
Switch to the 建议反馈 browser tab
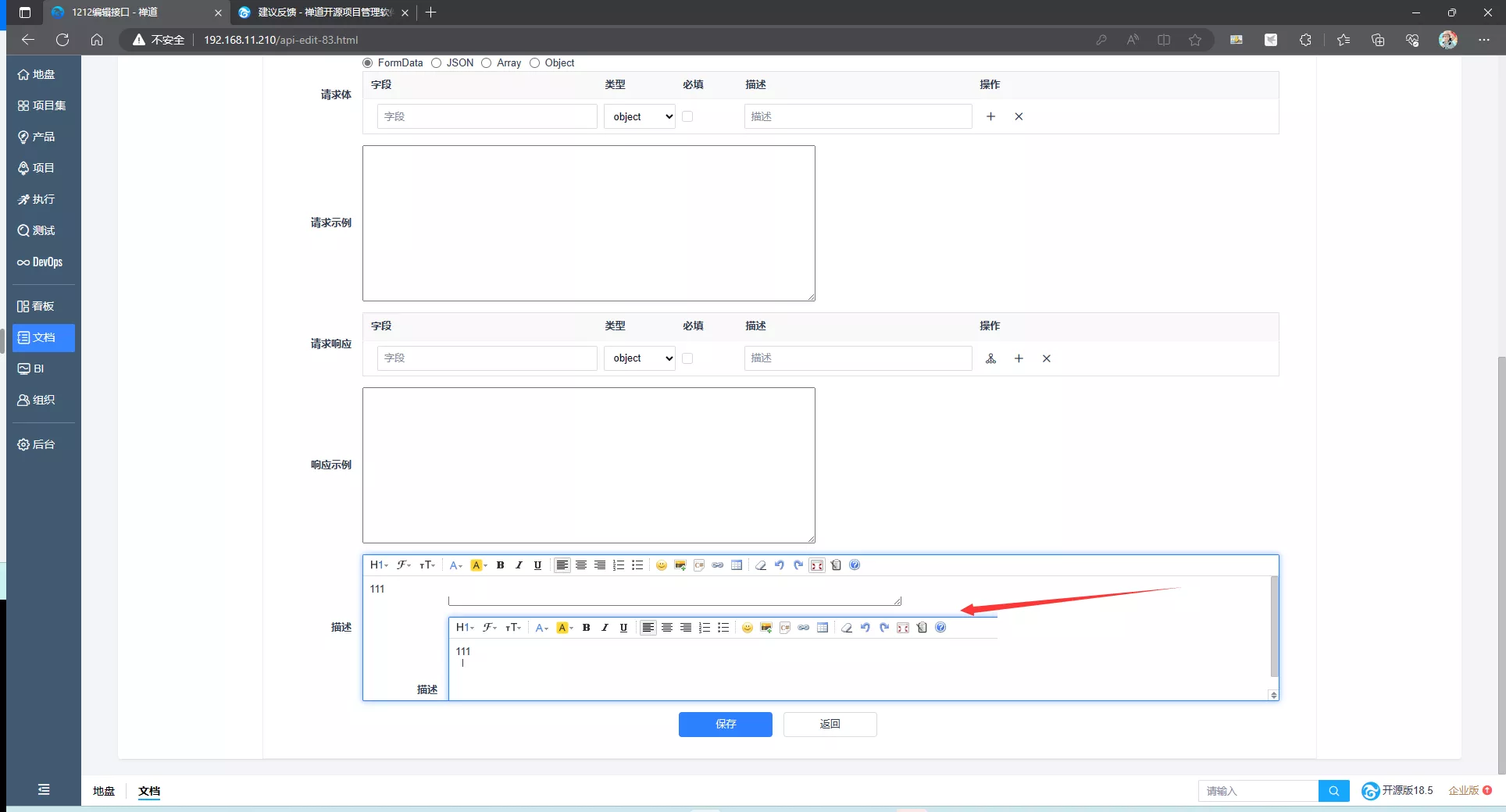click(323, 12)
